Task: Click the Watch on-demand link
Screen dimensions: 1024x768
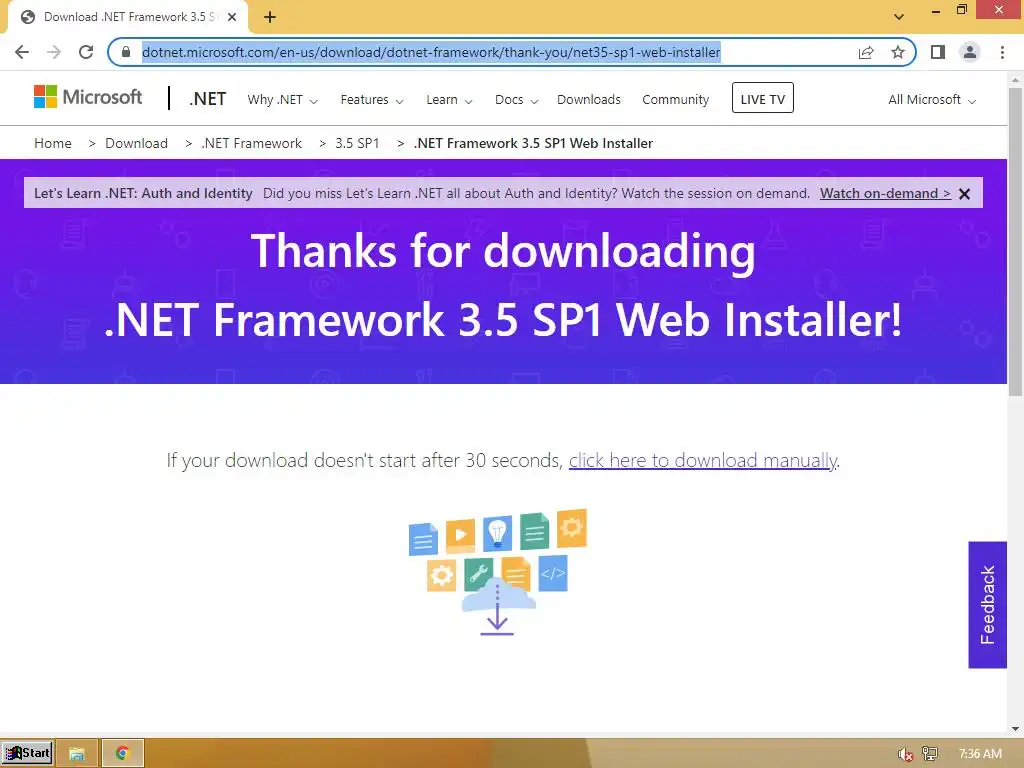Action: click(x=885, y=193)
